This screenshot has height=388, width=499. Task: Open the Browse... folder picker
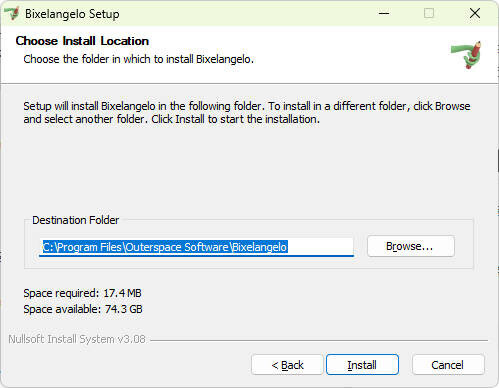411,246
